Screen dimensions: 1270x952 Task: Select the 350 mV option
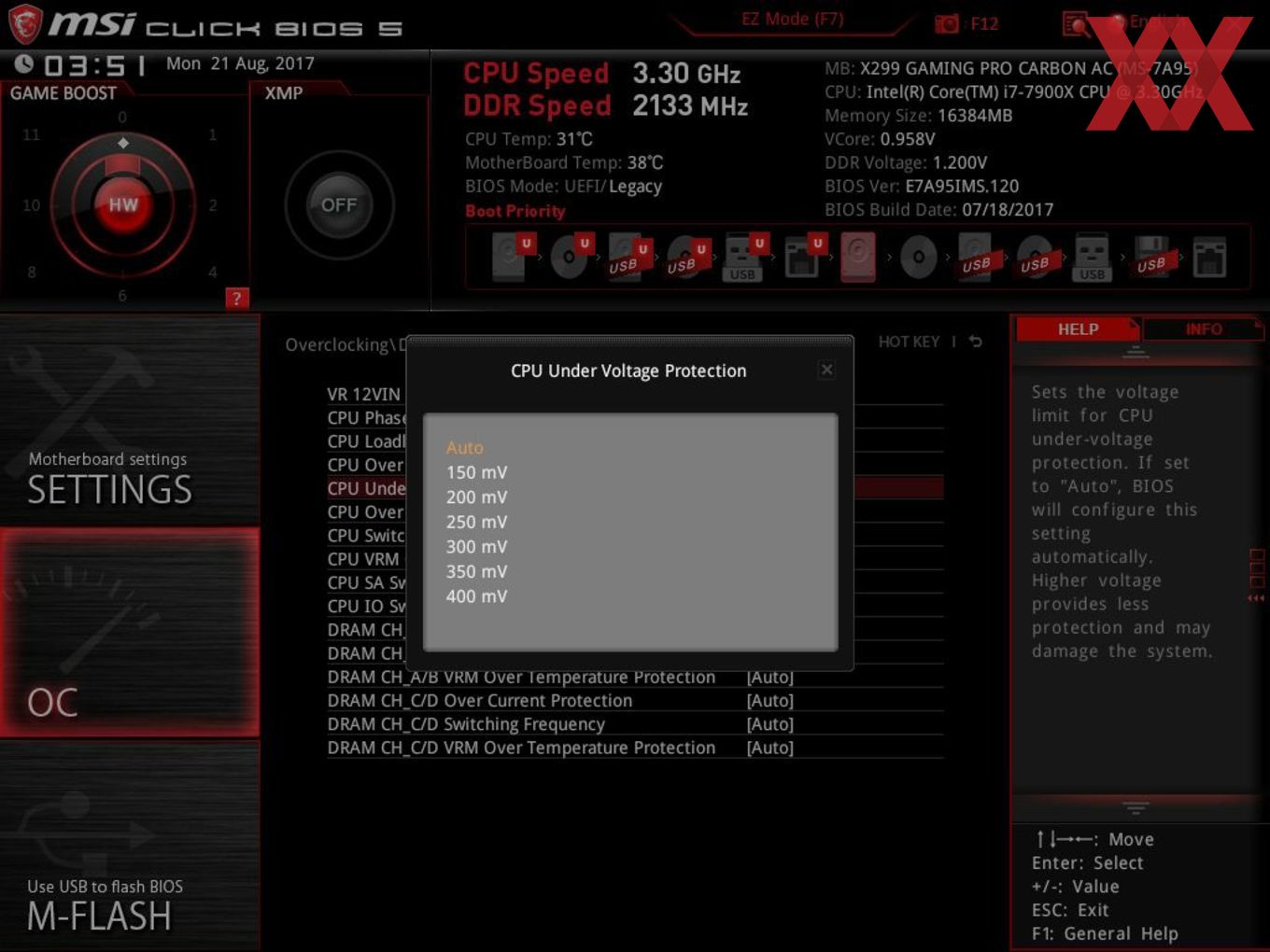tap(476, 571)
